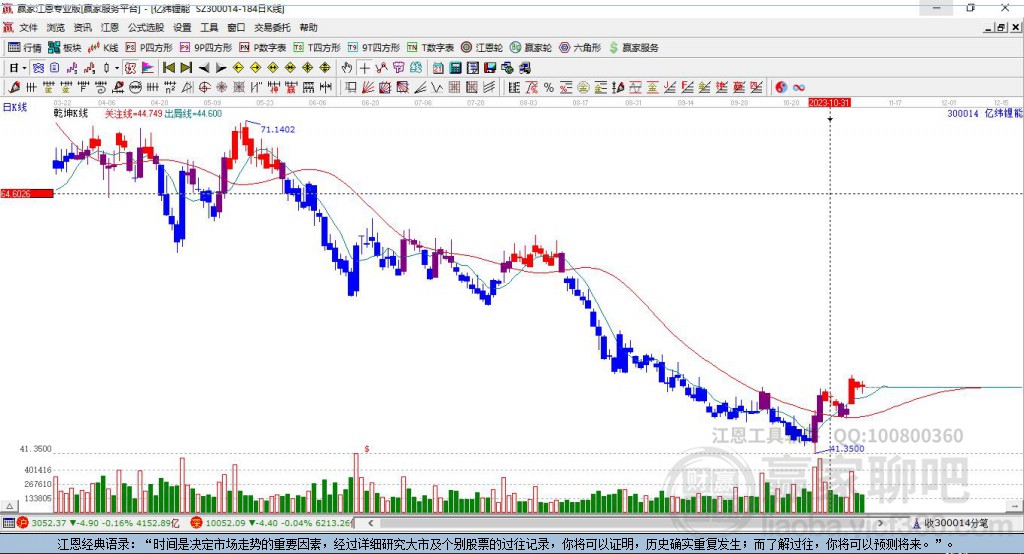Open the 帮助 menu

308,27
